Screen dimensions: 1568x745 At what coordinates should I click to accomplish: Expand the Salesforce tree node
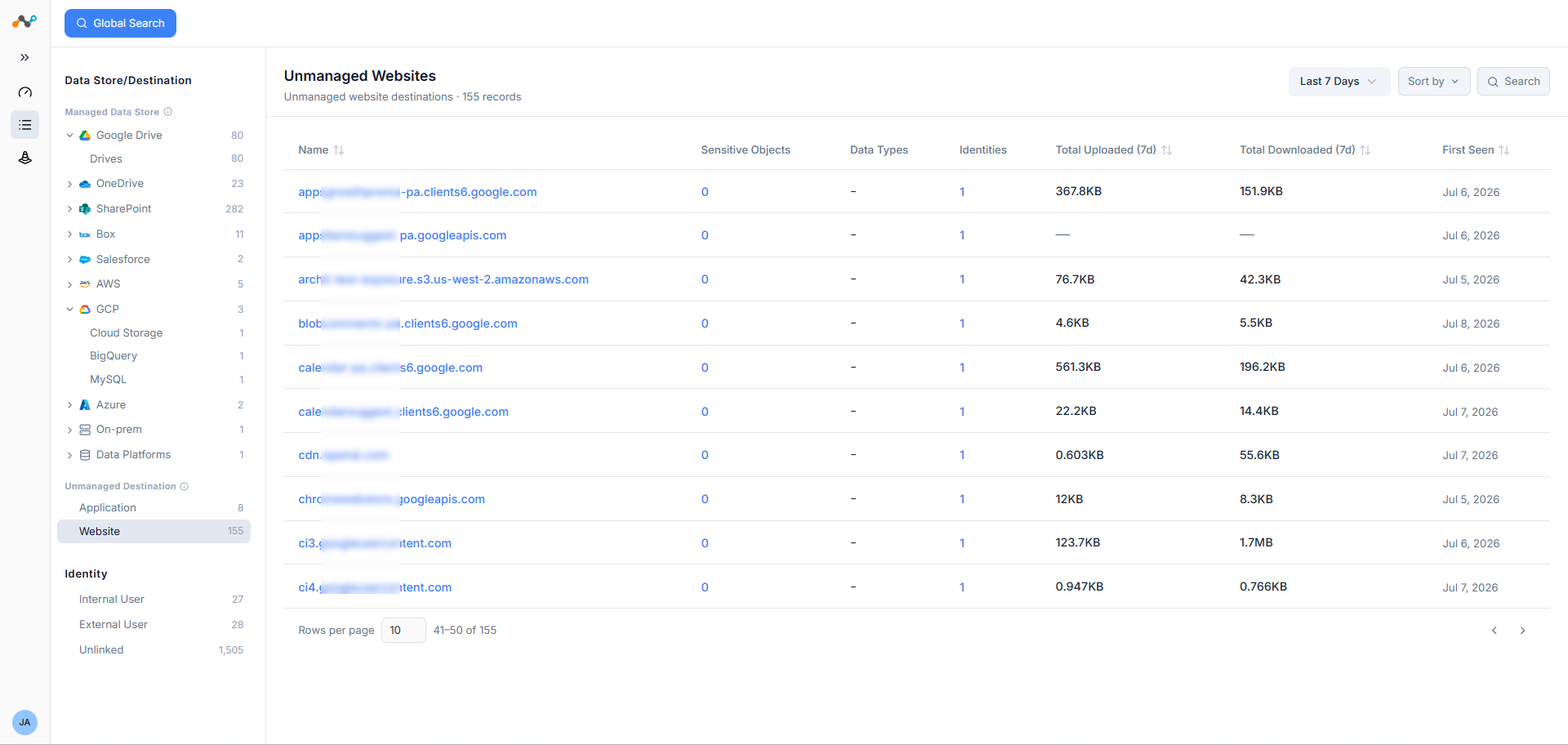click(69, 260)
